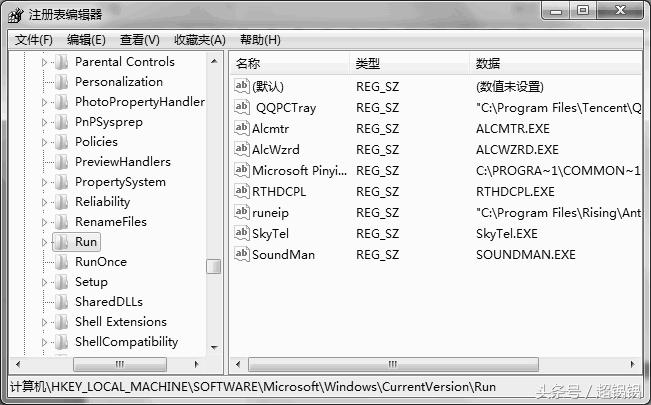Click values pane horizontal scroll right arrow
651x405 pixels.
click(632, 364)
